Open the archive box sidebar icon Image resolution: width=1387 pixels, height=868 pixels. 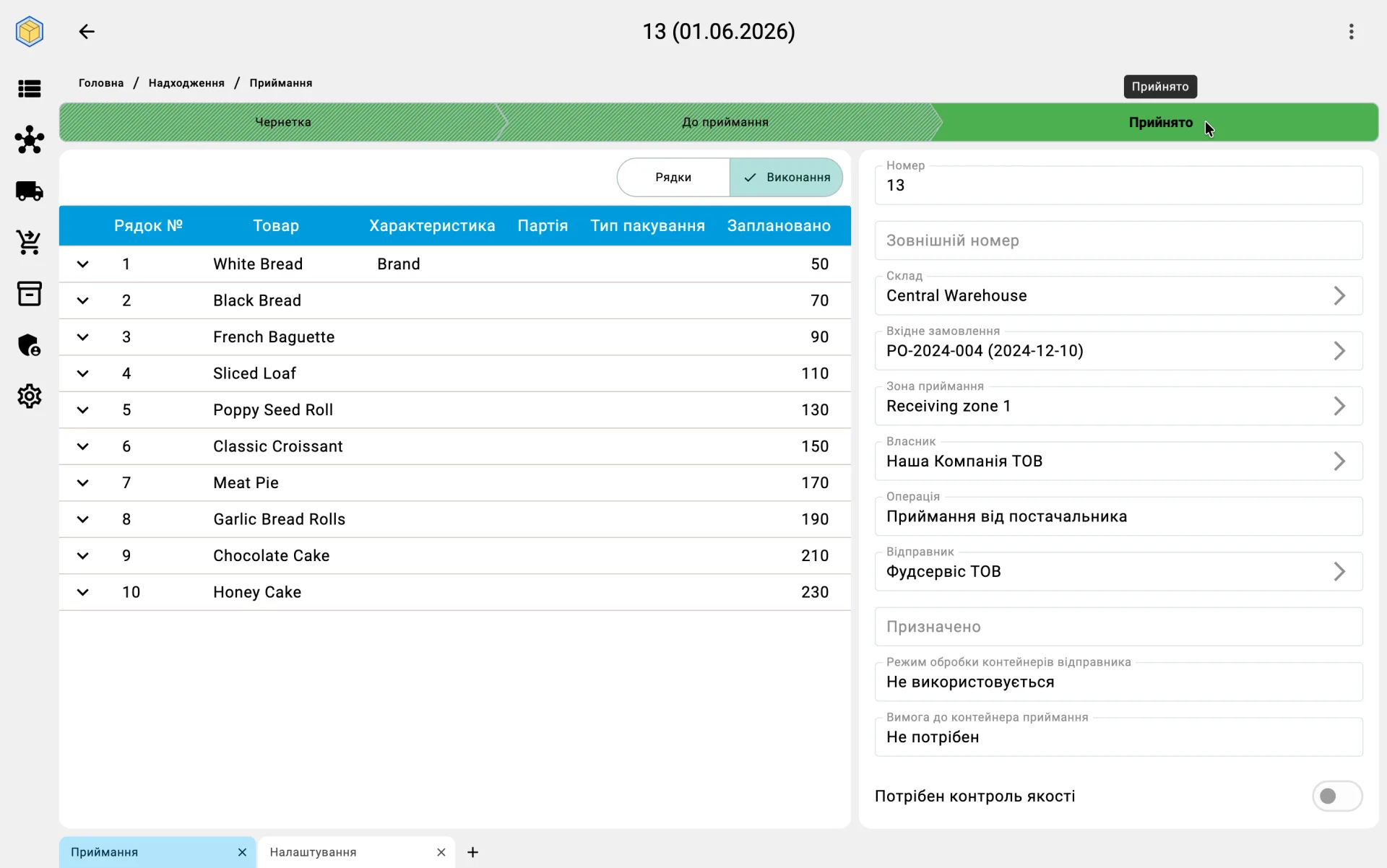click(x=30, y=294)
